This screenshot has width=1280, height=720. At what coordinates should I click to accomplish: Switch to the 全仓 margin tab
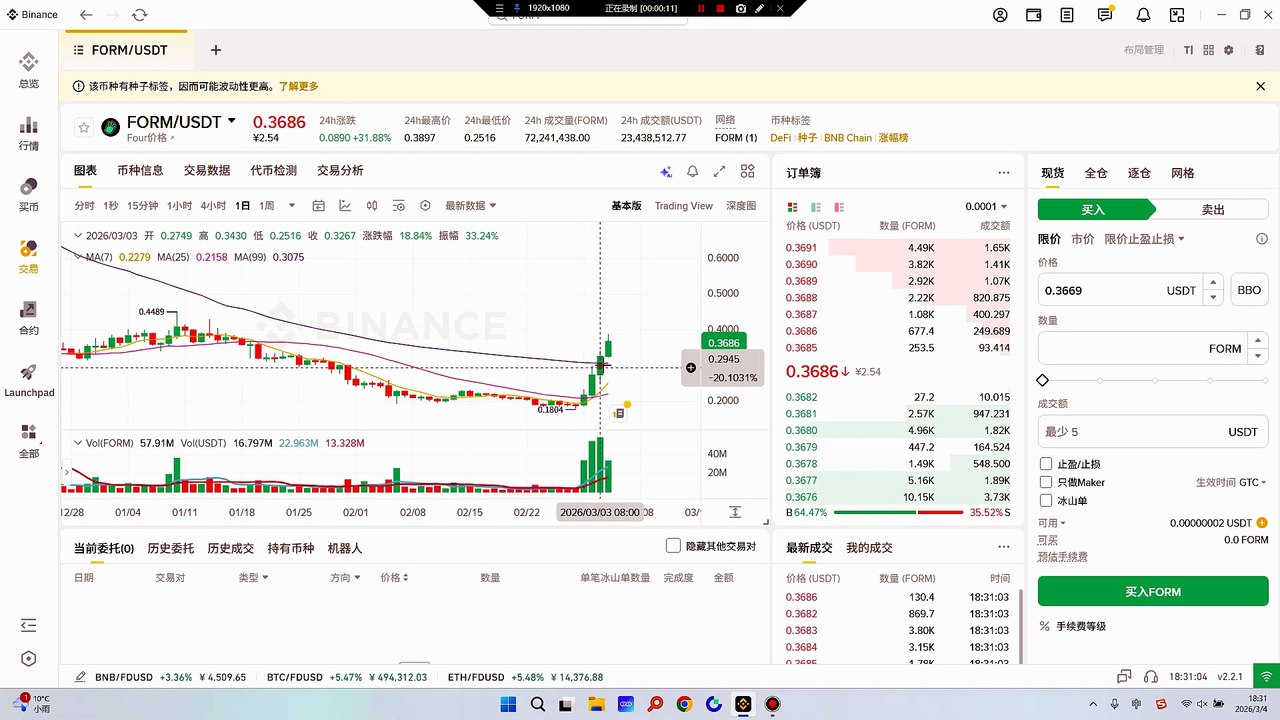click(1096, 173)
